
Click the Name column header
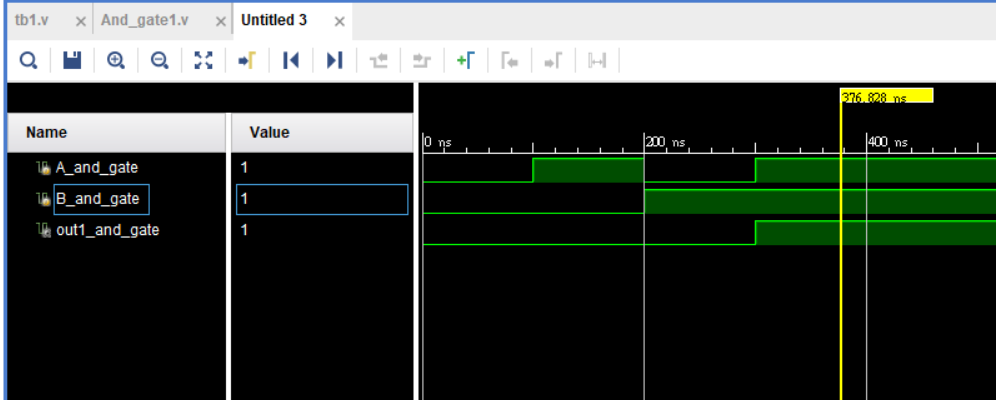[x=46, y=133]
